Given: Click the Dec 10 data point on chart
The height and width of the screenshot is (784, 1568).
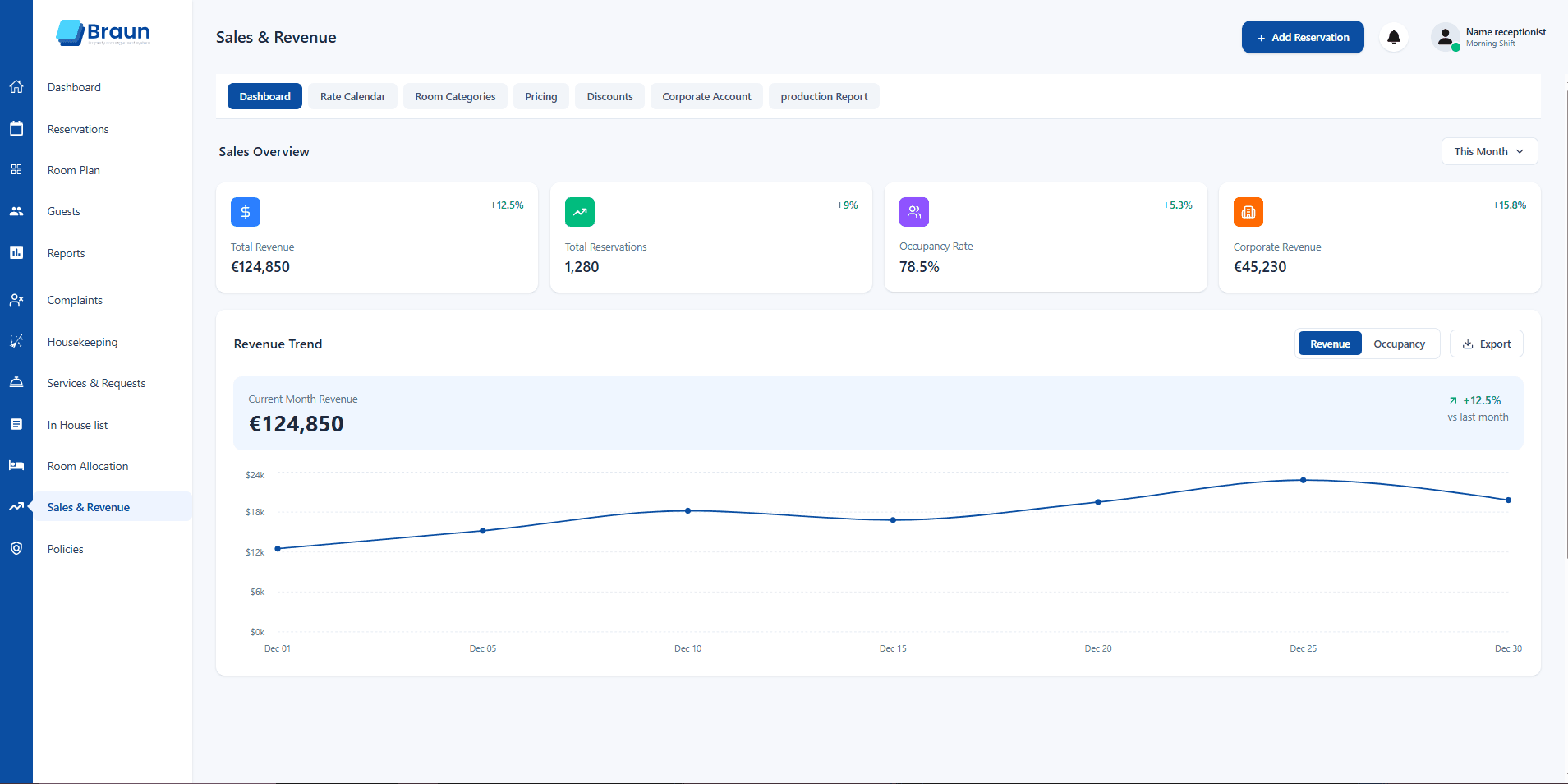Looking at the screenshot, I should click(688, 510).
